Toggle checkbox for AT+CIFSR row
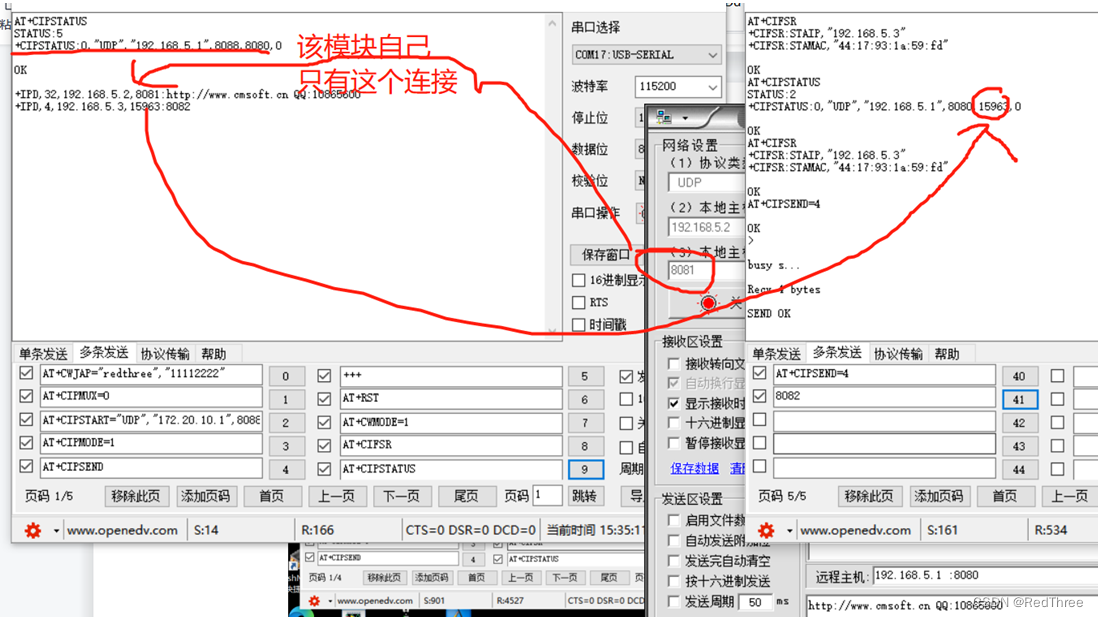The width and height of the screenshot is (1098, 617). 324,445
